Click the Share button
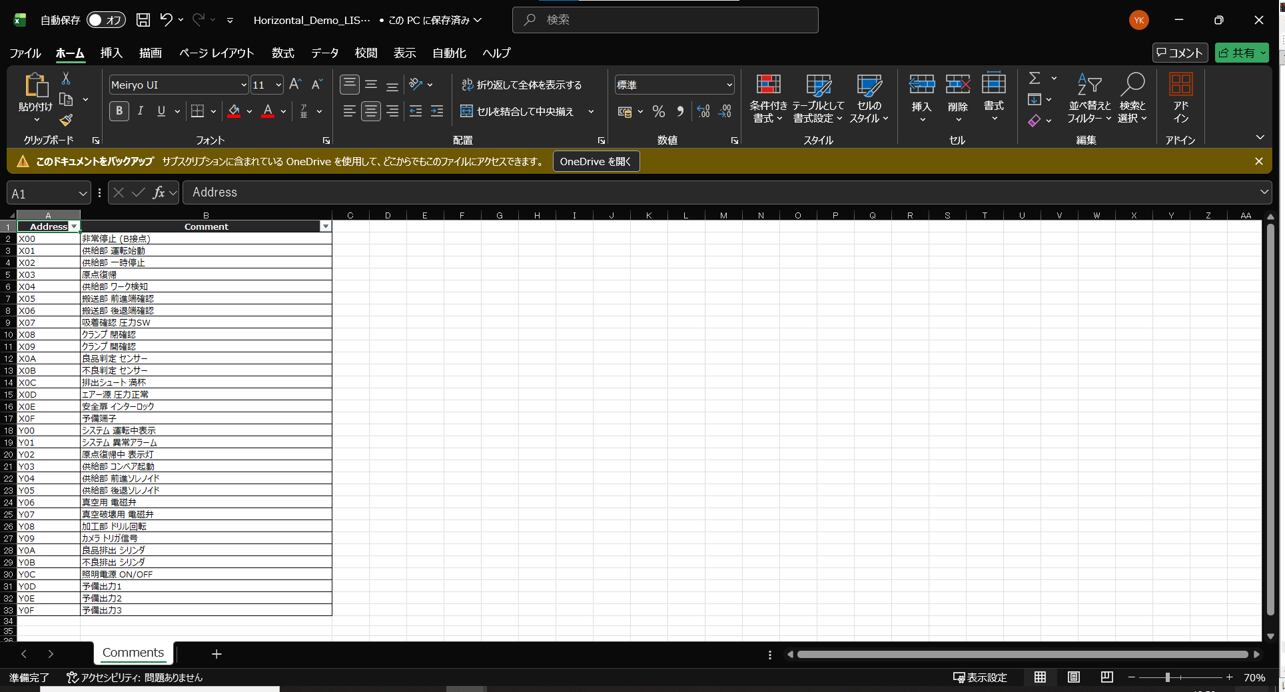Image resolution: width=1285 pixels, height=692 pixels. click(1241, 53)
